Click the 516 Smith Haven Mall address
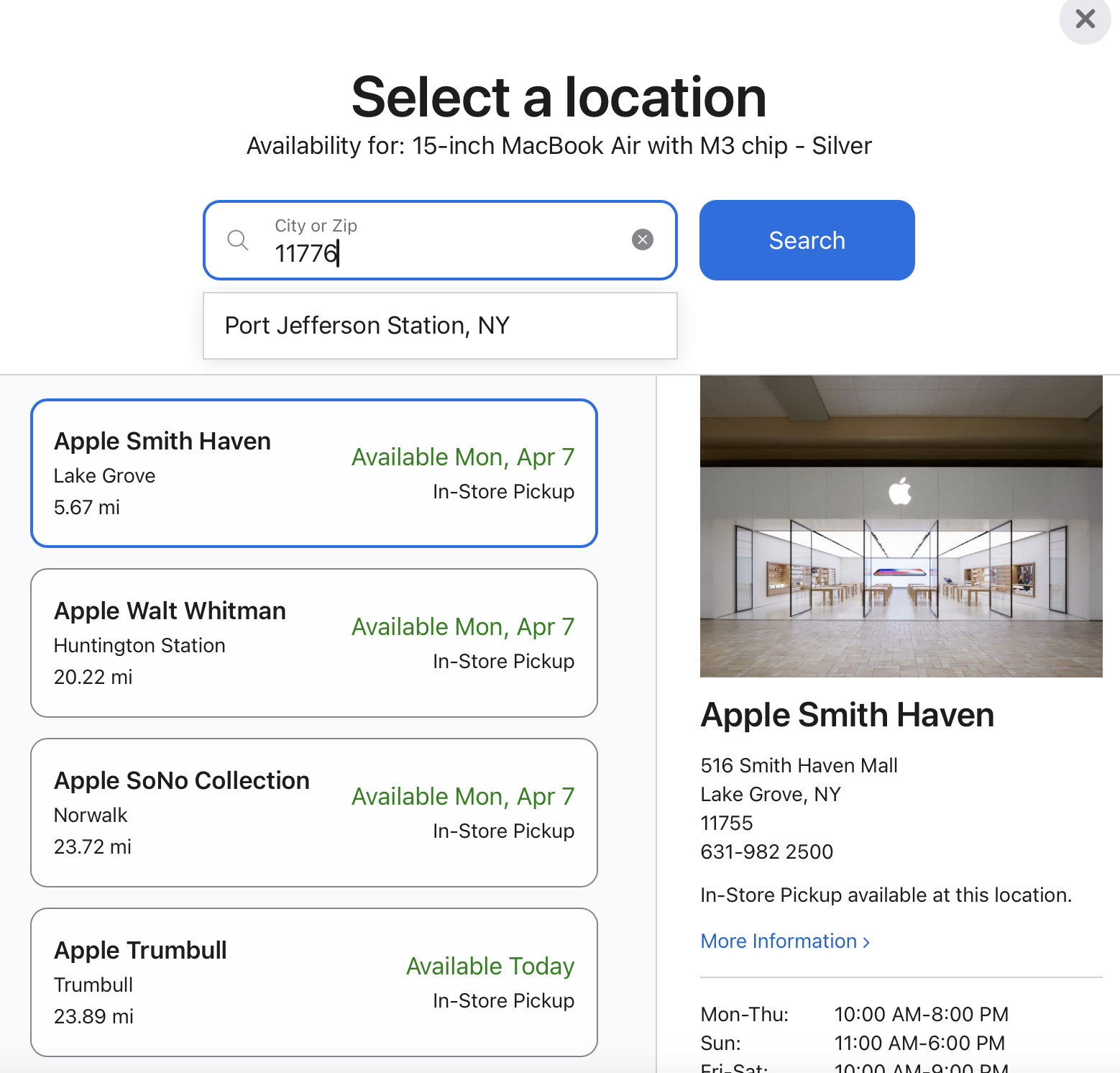The image size is (1120, 1073). (x=799, y=766)
